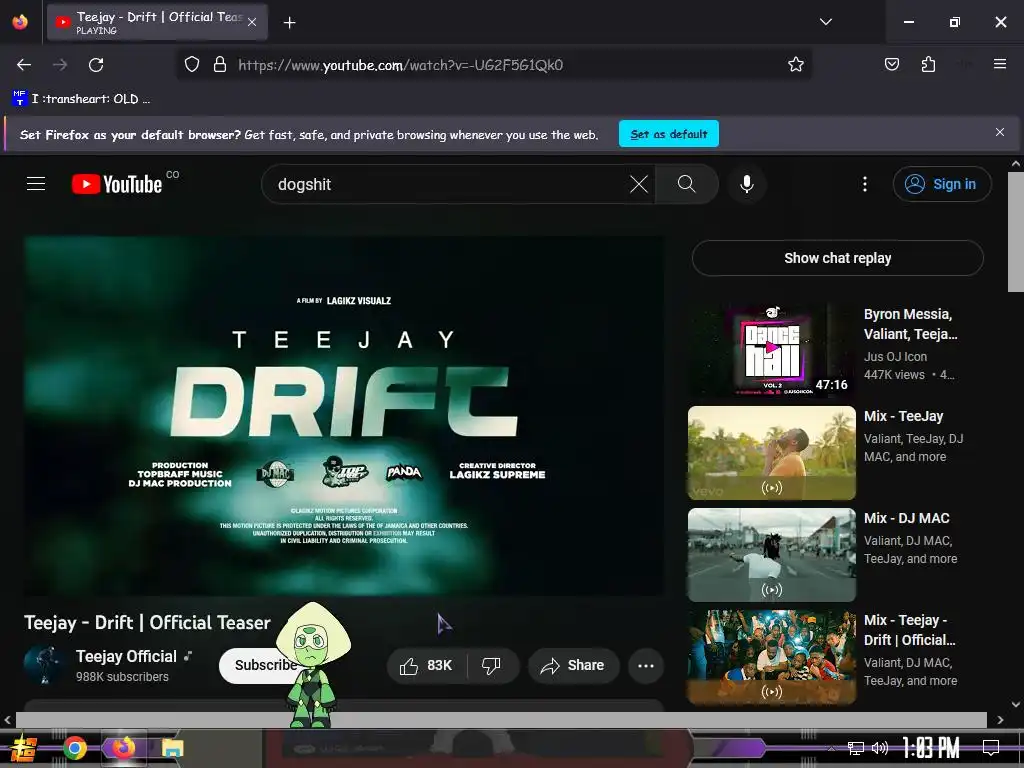Open the YouTube guide hamburger menu
Viewport: 1024px width, 768px height.
[36, 184]
